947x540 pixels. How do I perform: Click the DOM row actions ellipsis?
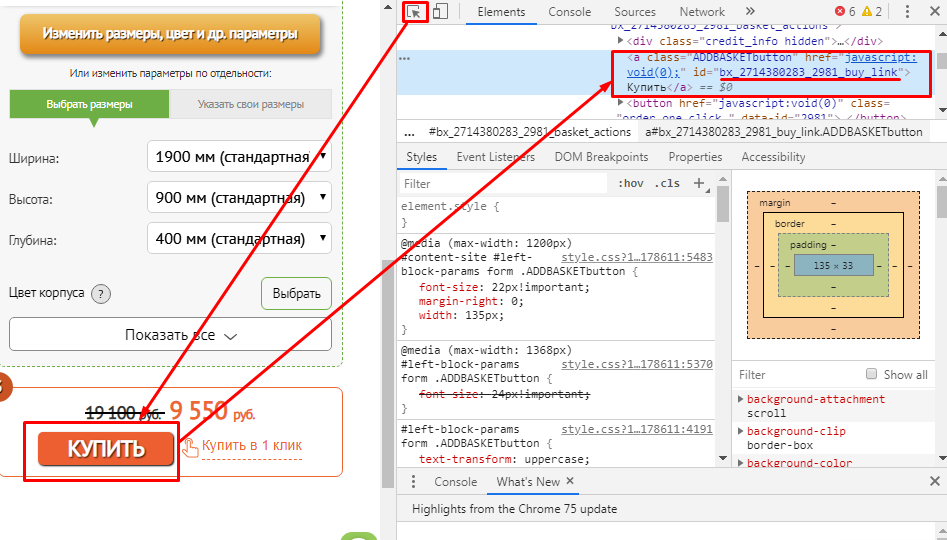pos(405,58)
